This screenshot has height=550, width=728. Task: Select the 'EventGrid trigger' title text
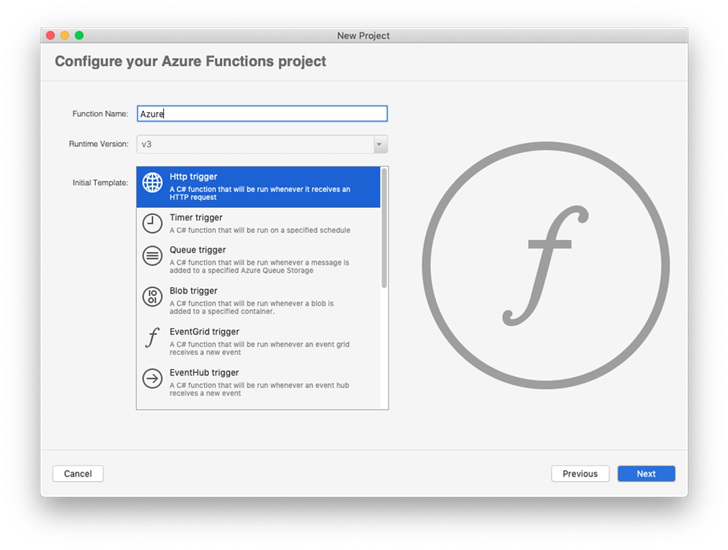pos(204,332)
